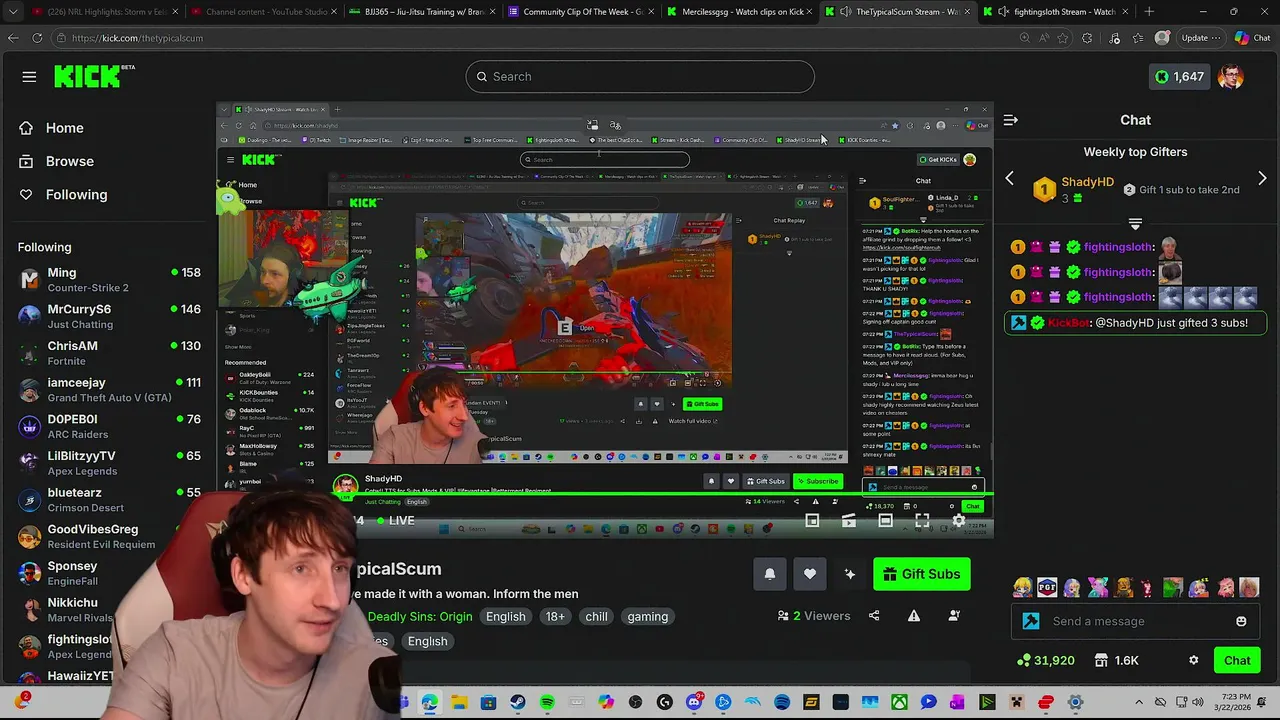Open chat settings gear

point(1193,661)
